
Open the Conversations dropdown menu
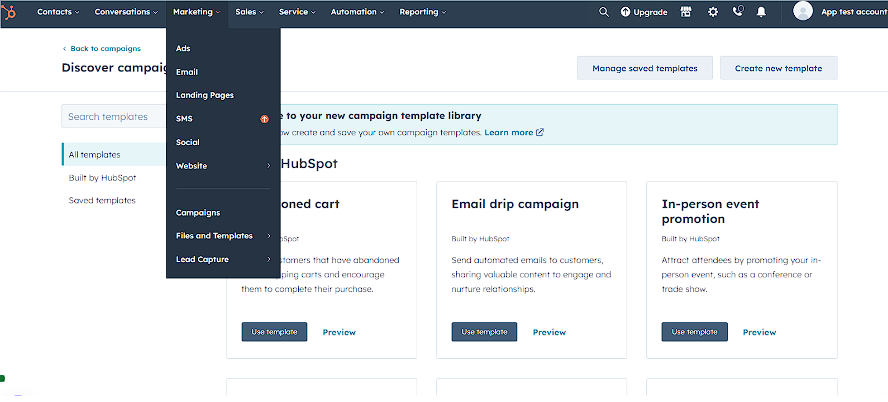(126, 12)
